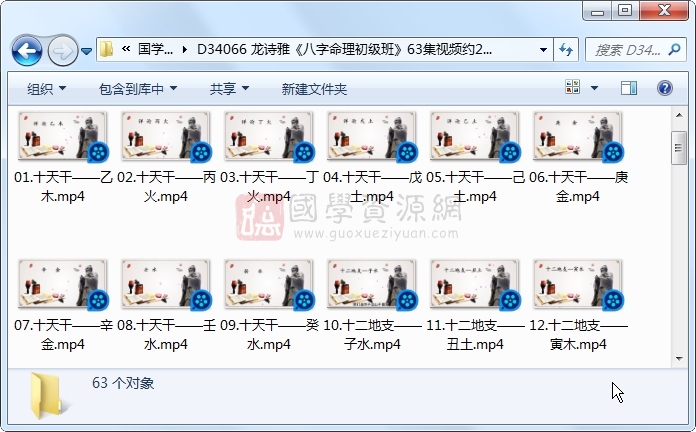
Task: Click 新建文件夹 button
Action: pos(314,89)
